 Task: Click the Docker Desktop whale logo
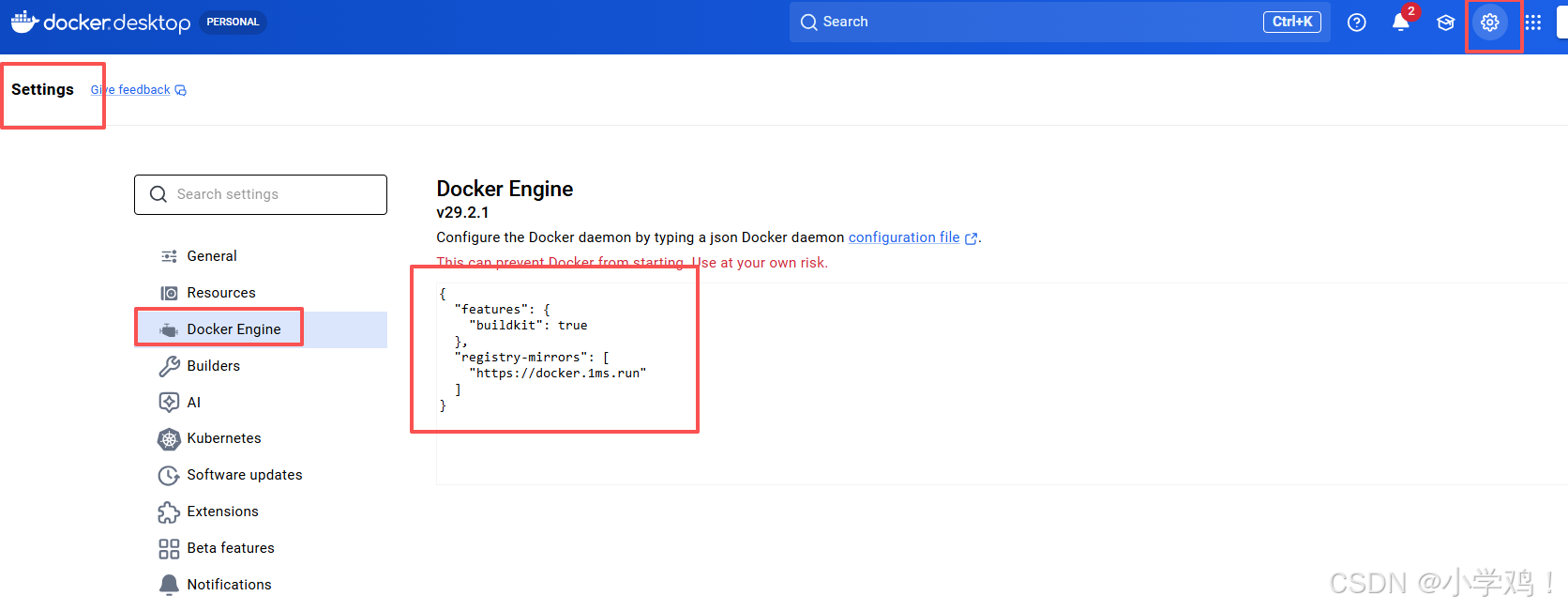tap(24, 22)
